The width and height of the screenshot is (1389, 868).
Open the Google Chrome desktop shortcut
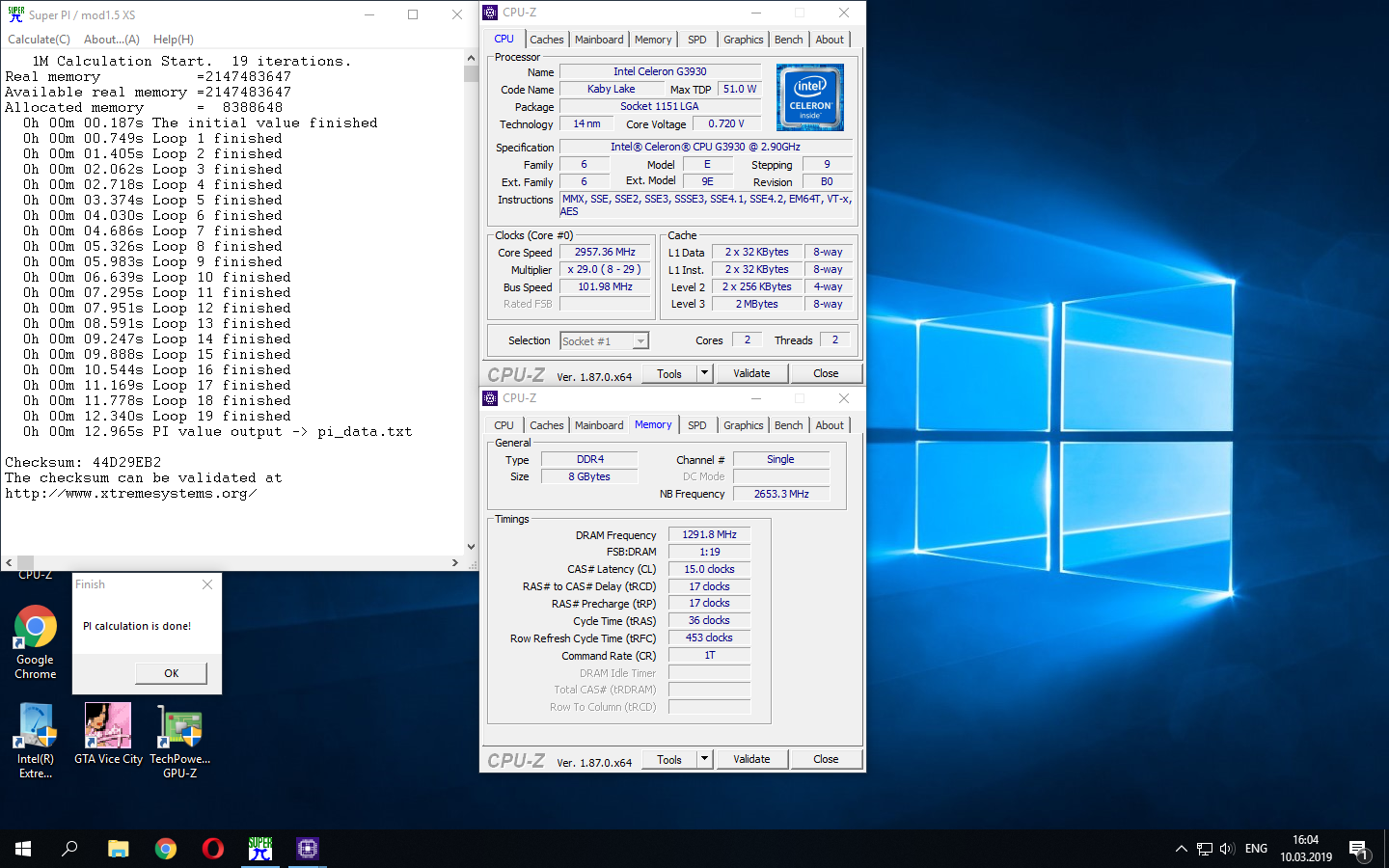[35, 641]
